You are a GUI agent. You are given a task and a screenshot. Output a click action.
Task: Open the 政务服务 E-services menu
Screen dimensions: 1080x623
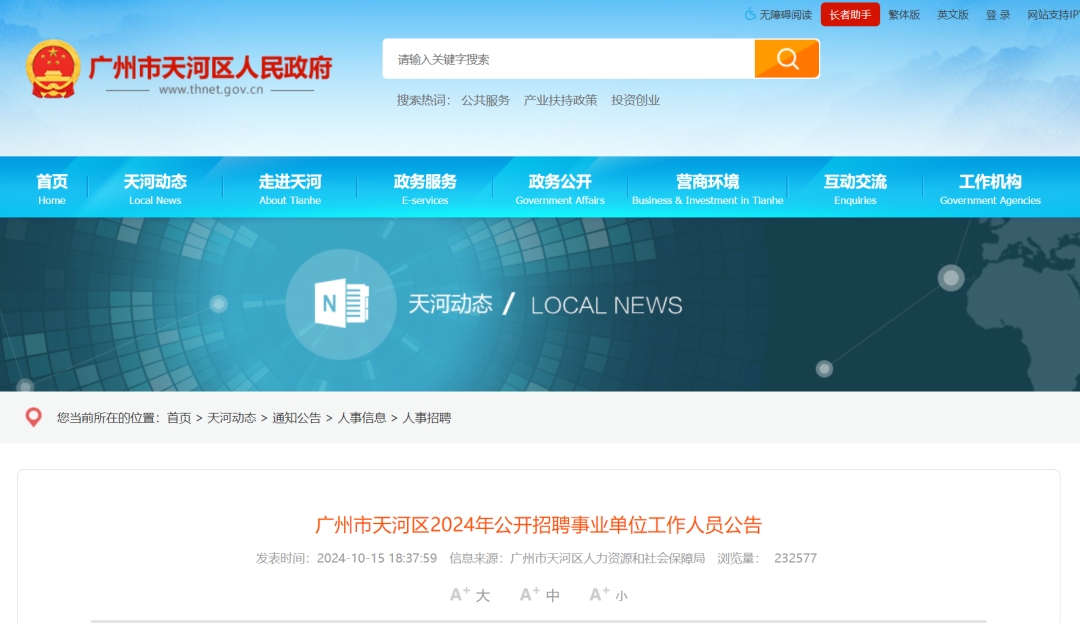[x=425, y=188]
